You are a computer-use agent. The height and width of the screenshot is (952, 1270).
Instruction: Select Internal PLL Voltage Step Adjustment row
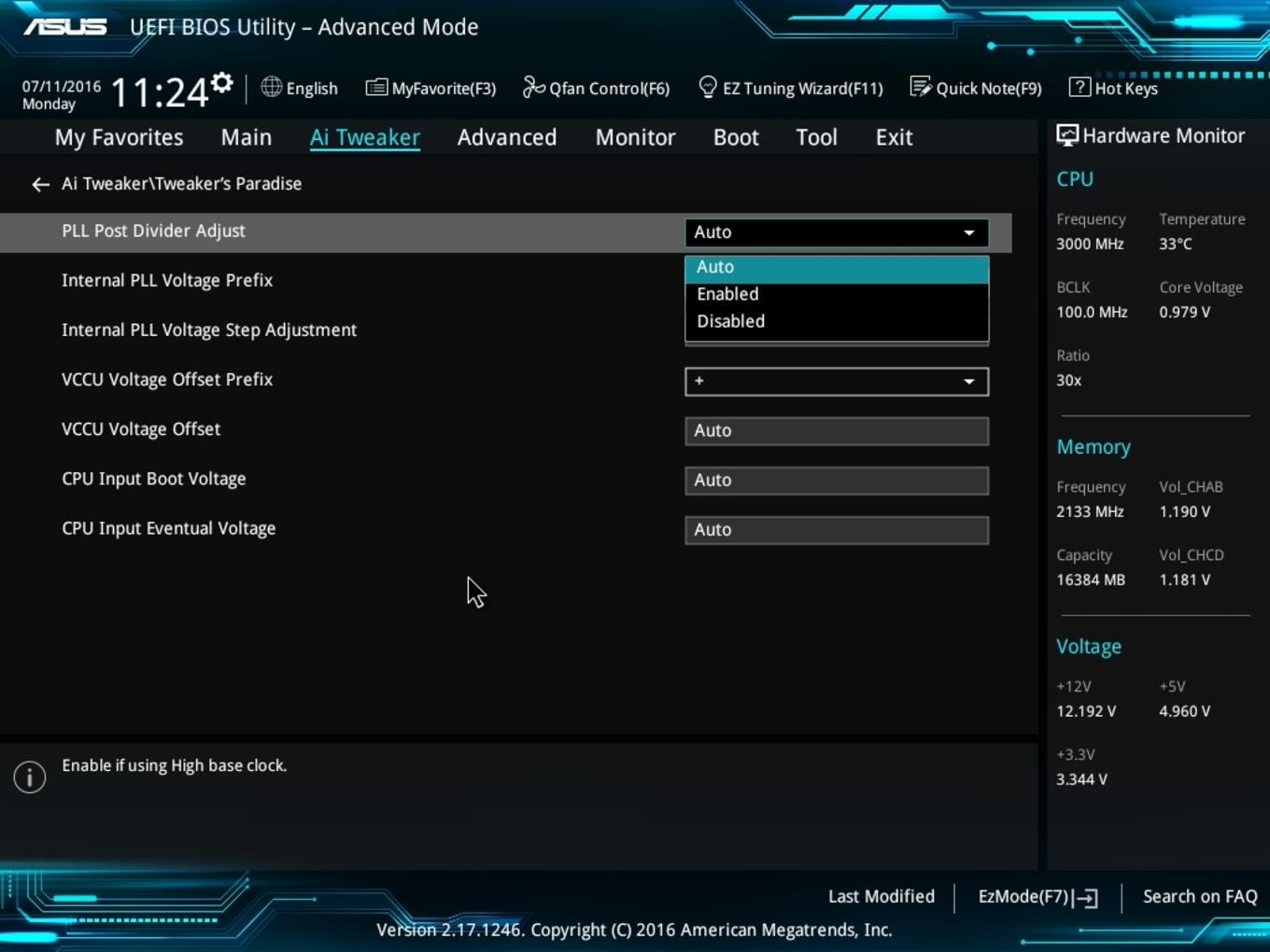209,329
